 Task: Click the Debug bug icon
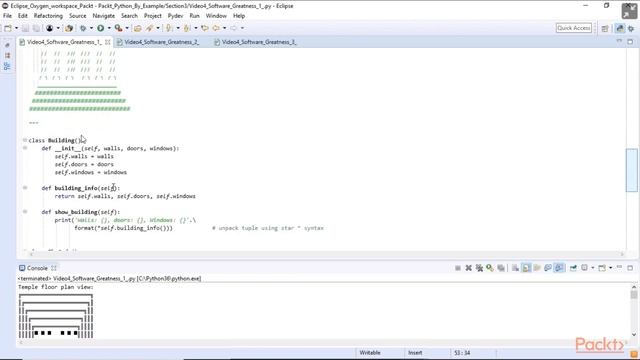83,28
